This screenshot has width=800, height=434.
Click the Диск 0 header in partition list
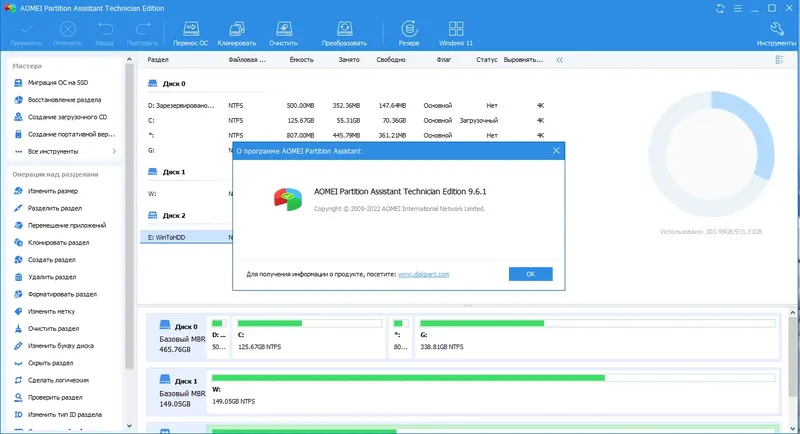(x=173, y=84)
